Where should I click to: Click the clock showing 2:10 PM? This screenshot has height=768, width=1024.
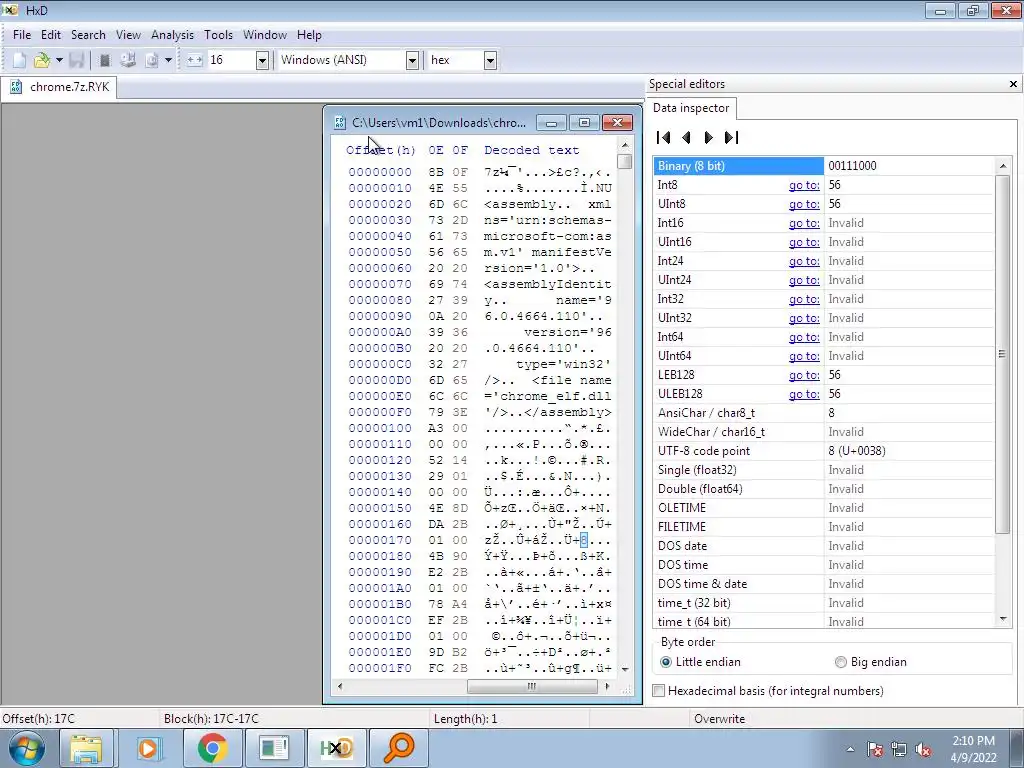click(x=973, y=741)
